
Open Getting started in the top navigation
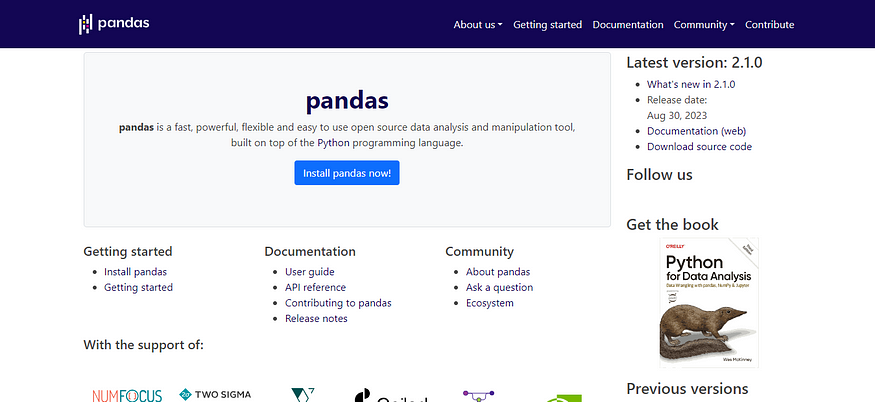547,25
